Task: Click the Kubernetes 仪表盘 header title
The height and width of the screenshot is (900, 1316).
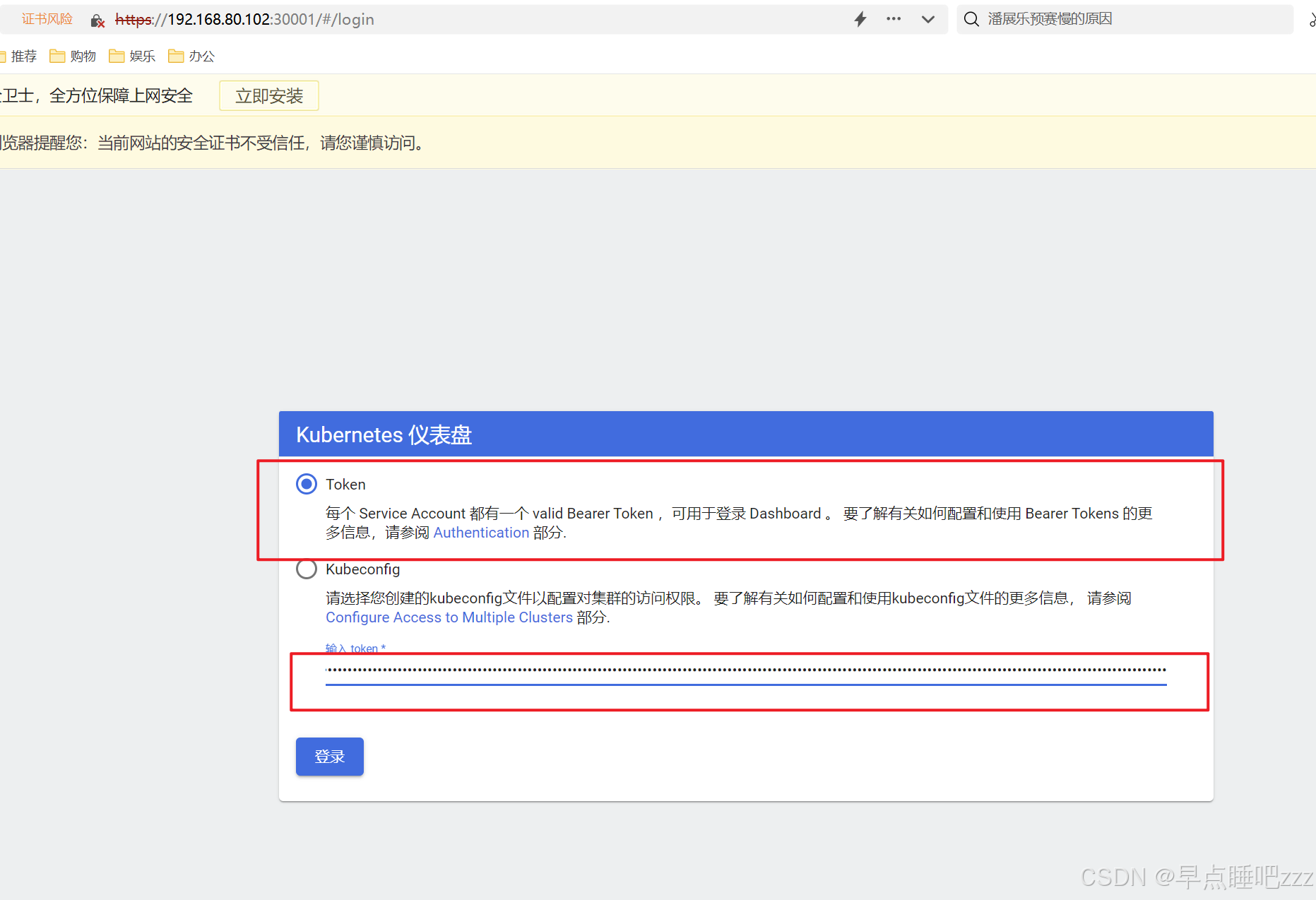Action: [x=384, y=434]
